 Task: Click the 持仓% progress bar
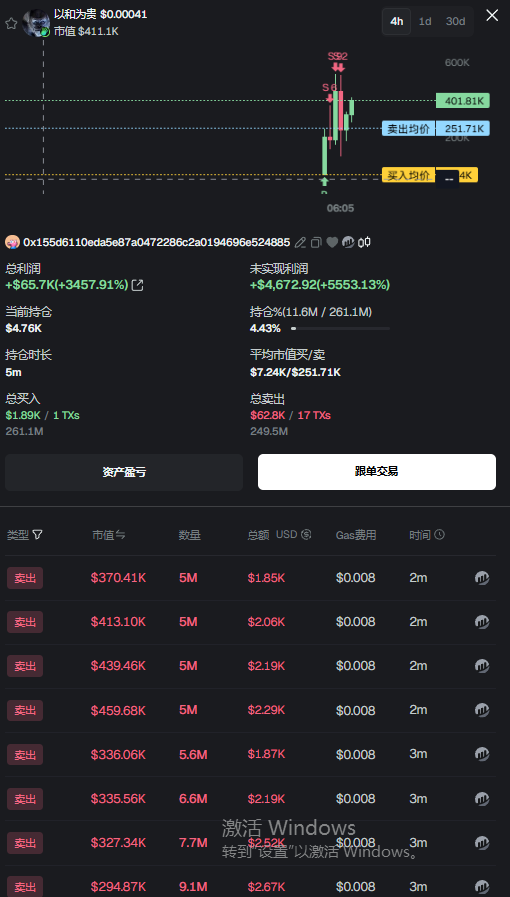[x=341, y=328]
